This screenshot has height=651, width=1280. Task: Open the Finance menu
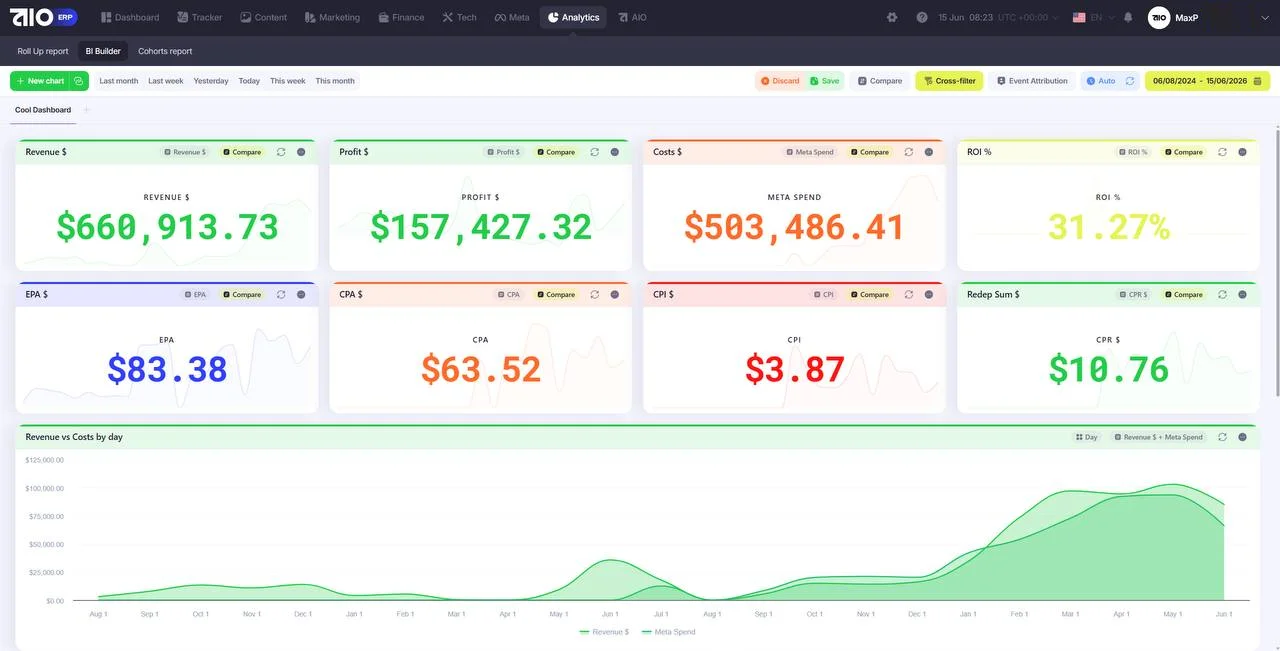(401, 17)
